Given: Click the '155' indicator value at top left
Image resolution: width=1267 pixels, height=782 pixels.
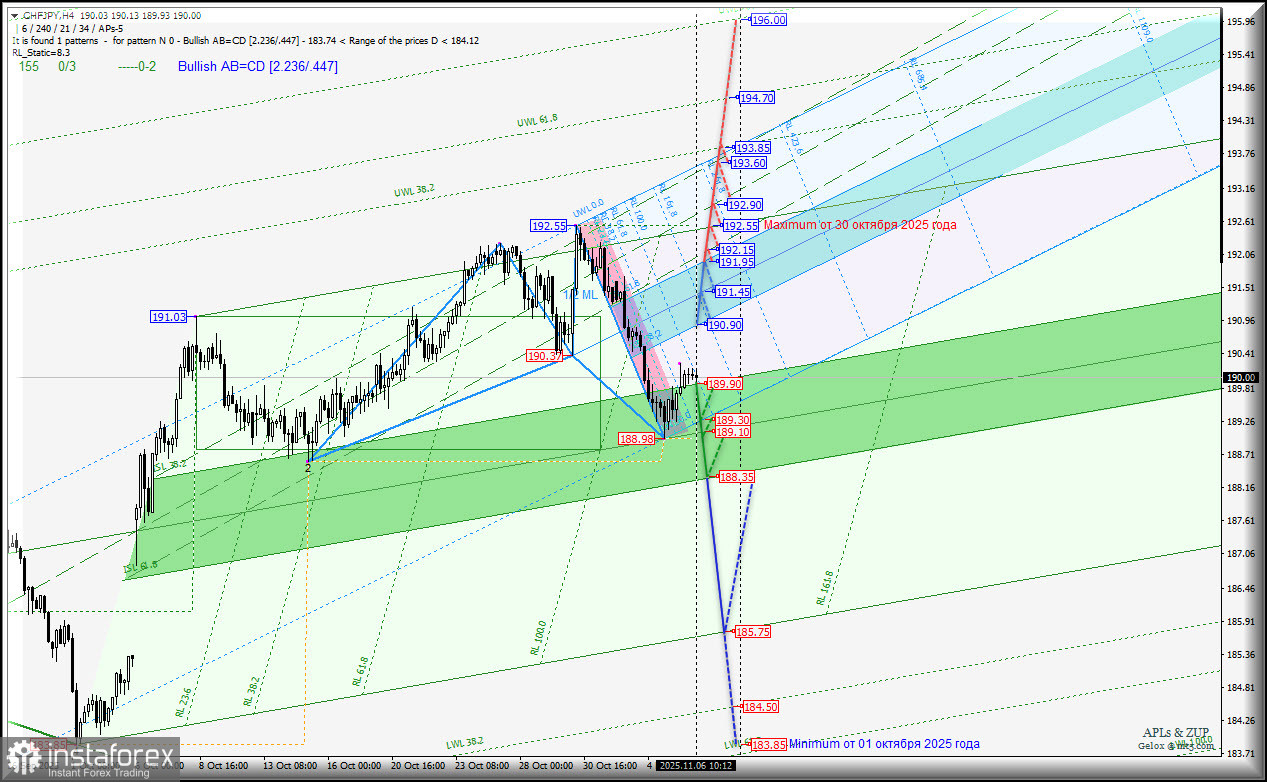Looking at the screenshot, I should click(x=29, y=66).
